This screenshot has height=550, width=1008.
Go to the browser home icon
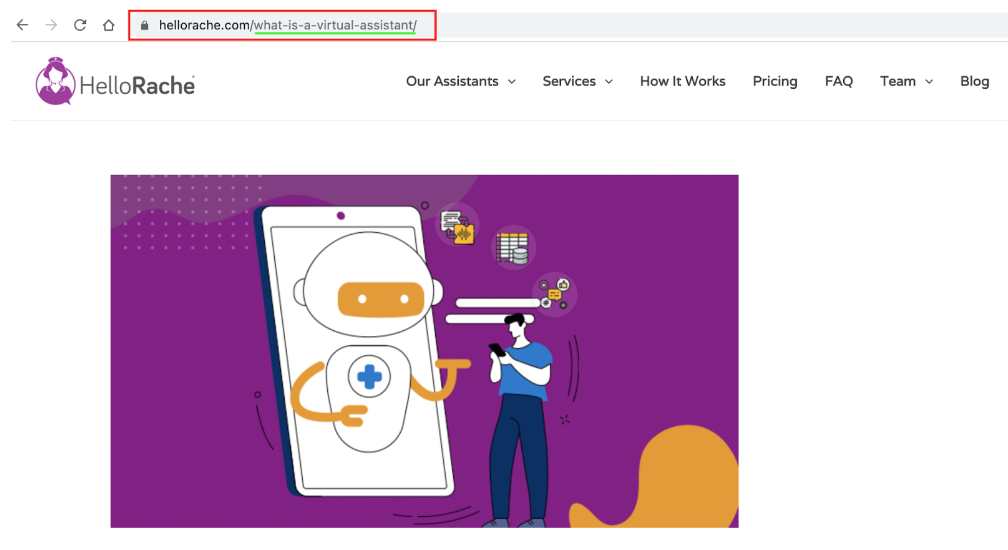tap(109, 25)
